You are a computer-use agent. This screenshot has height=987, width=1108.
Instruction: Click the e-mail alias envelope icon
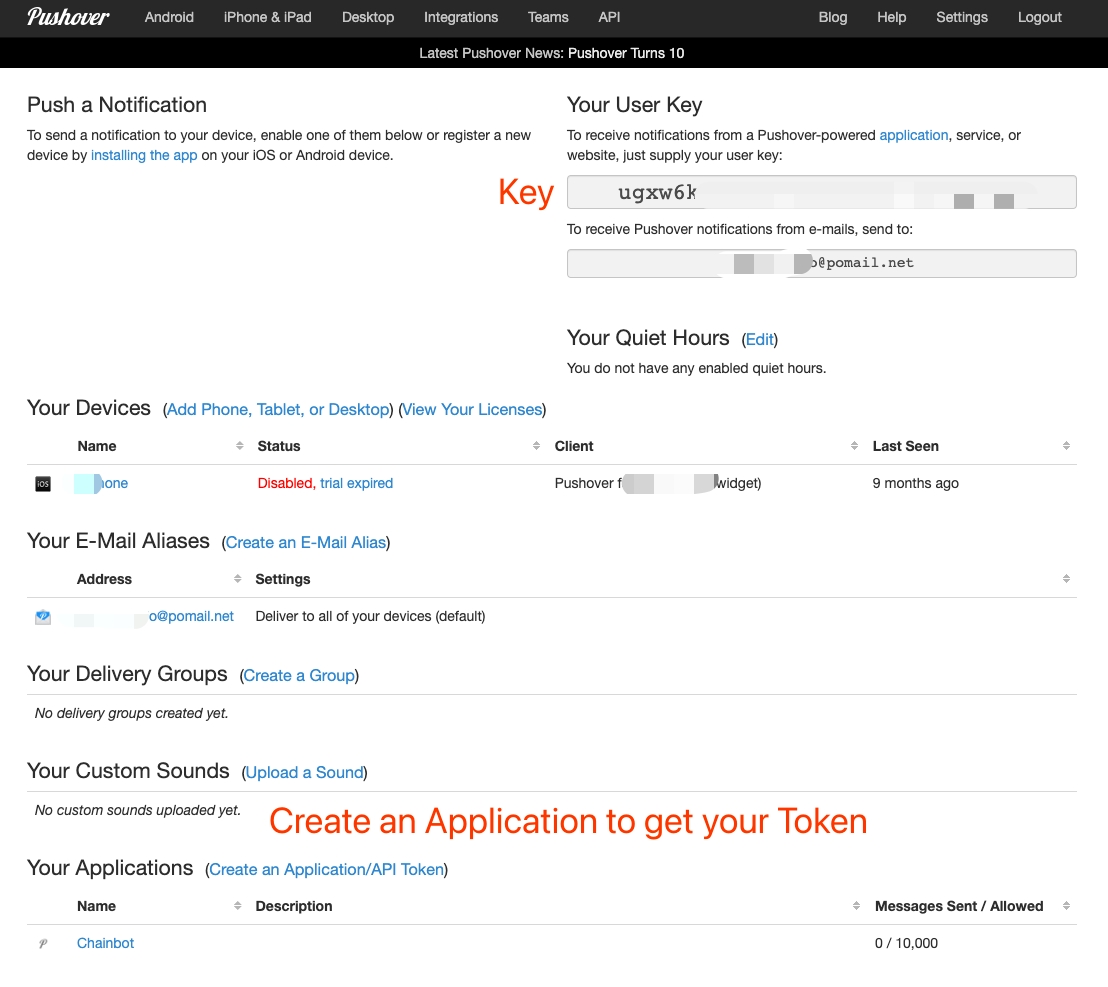(43, 617)
